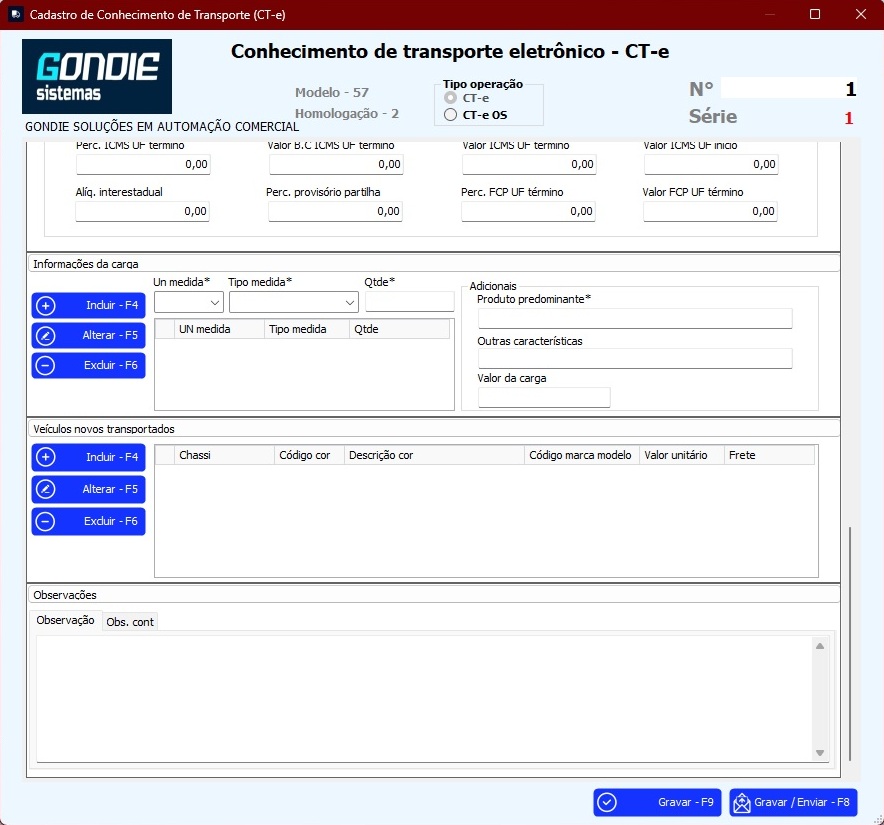The image size is (884, 825).
Task: Click the main form vertical scrollbar
Action: (x=849, y=640)
